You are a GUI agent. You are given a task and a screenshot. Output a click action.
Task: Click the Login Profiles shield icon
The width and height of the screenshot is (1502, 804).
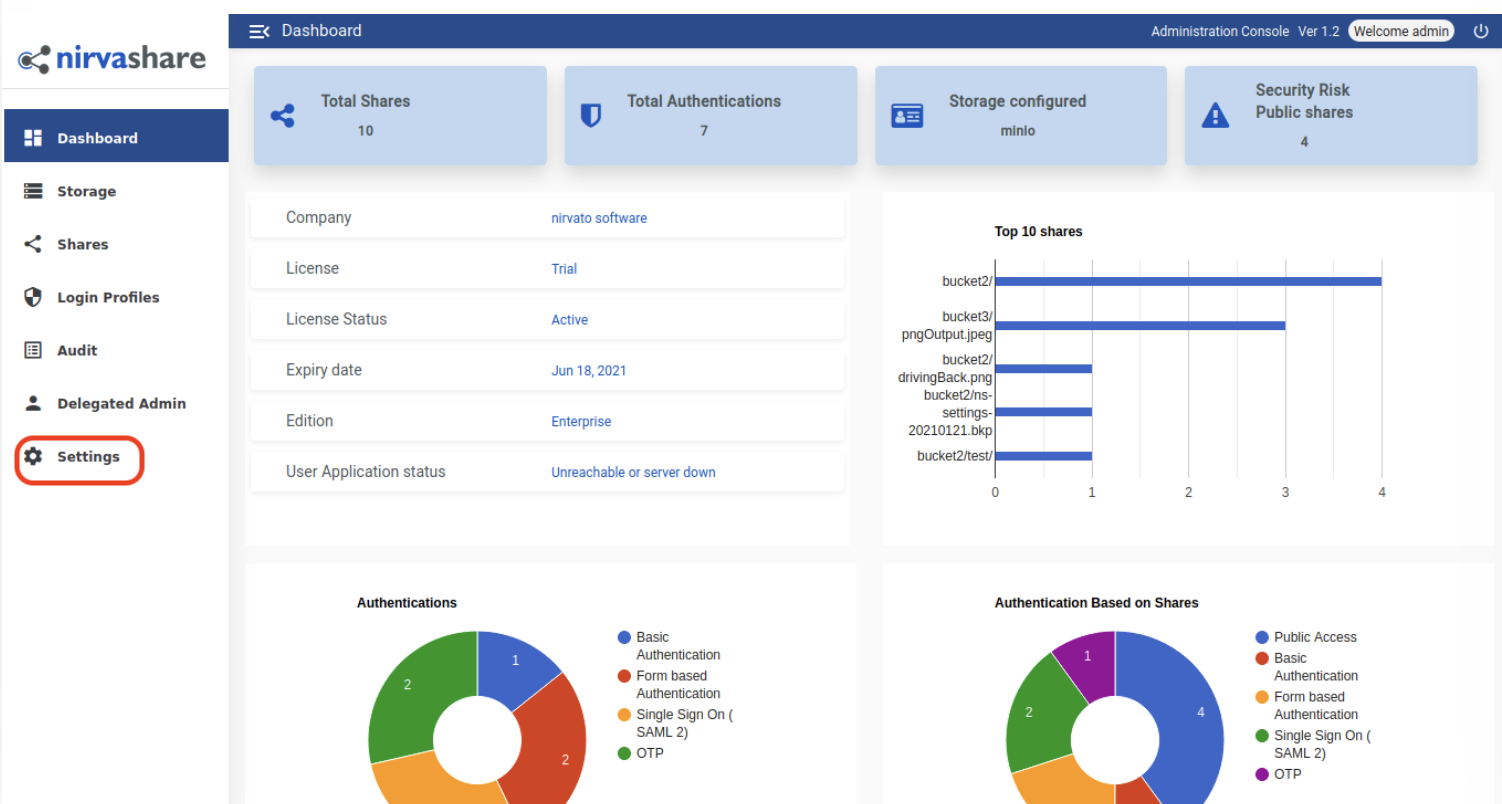coord(33,296)
